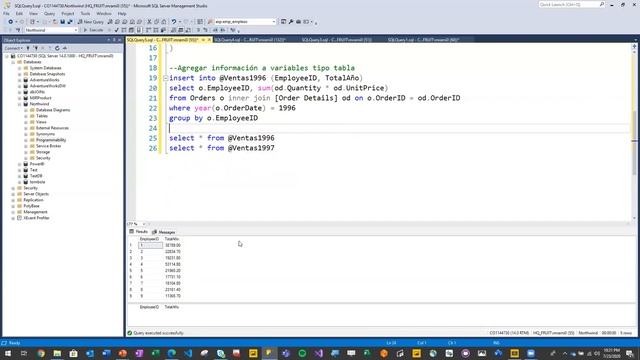640x360 pixels.
Task: Click the Undo icon in toolbar
Action: [x=174, y=22]
